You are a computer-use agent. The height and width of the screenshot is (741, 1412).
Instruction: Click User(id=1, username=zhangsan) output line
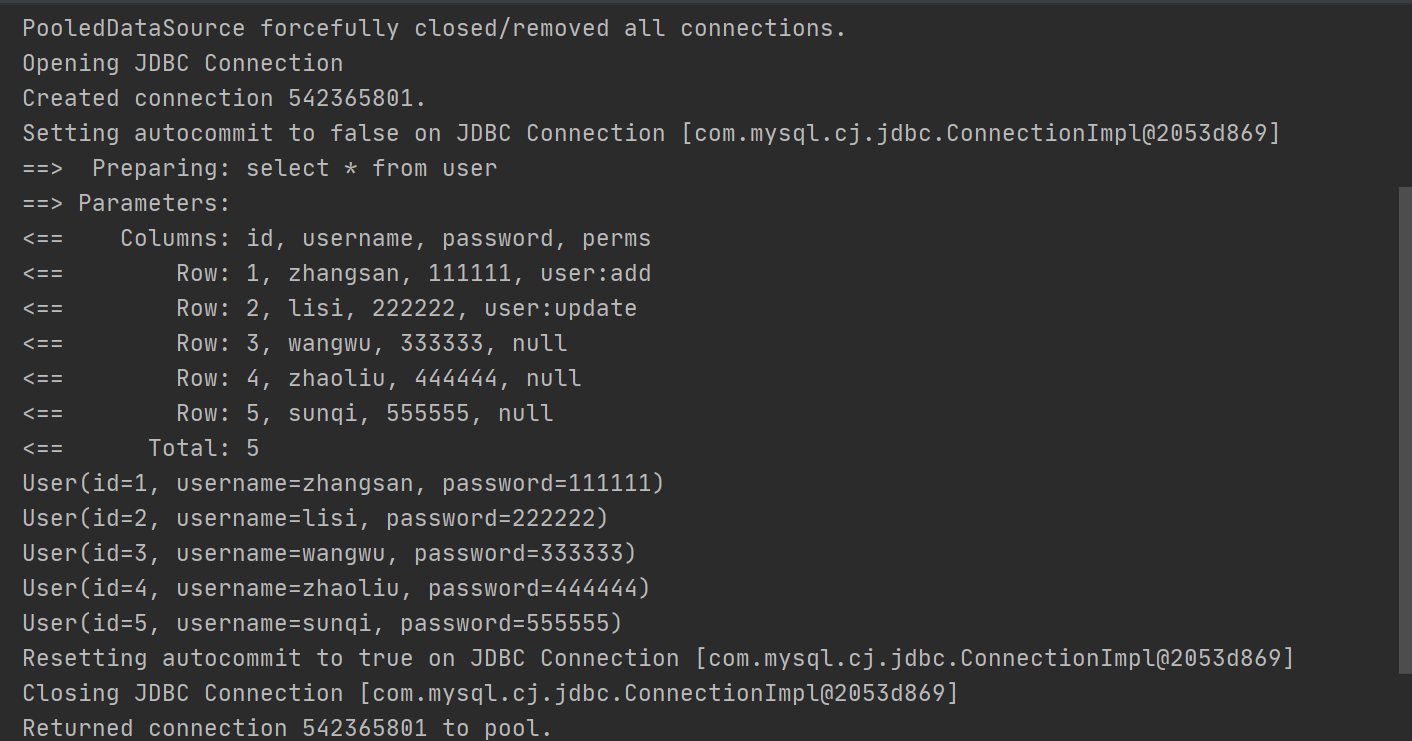(344, 483)
